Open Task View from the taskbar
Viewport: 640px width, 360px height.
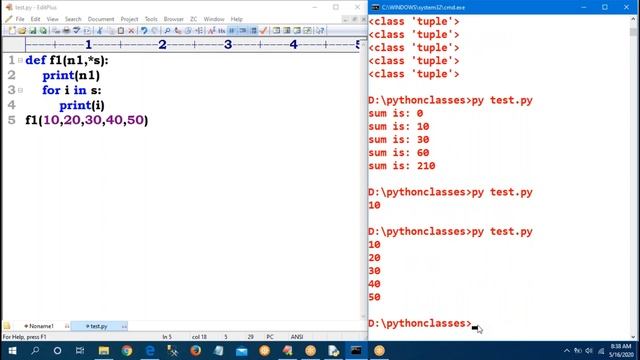pyautogui.click(x=80, y=351)
